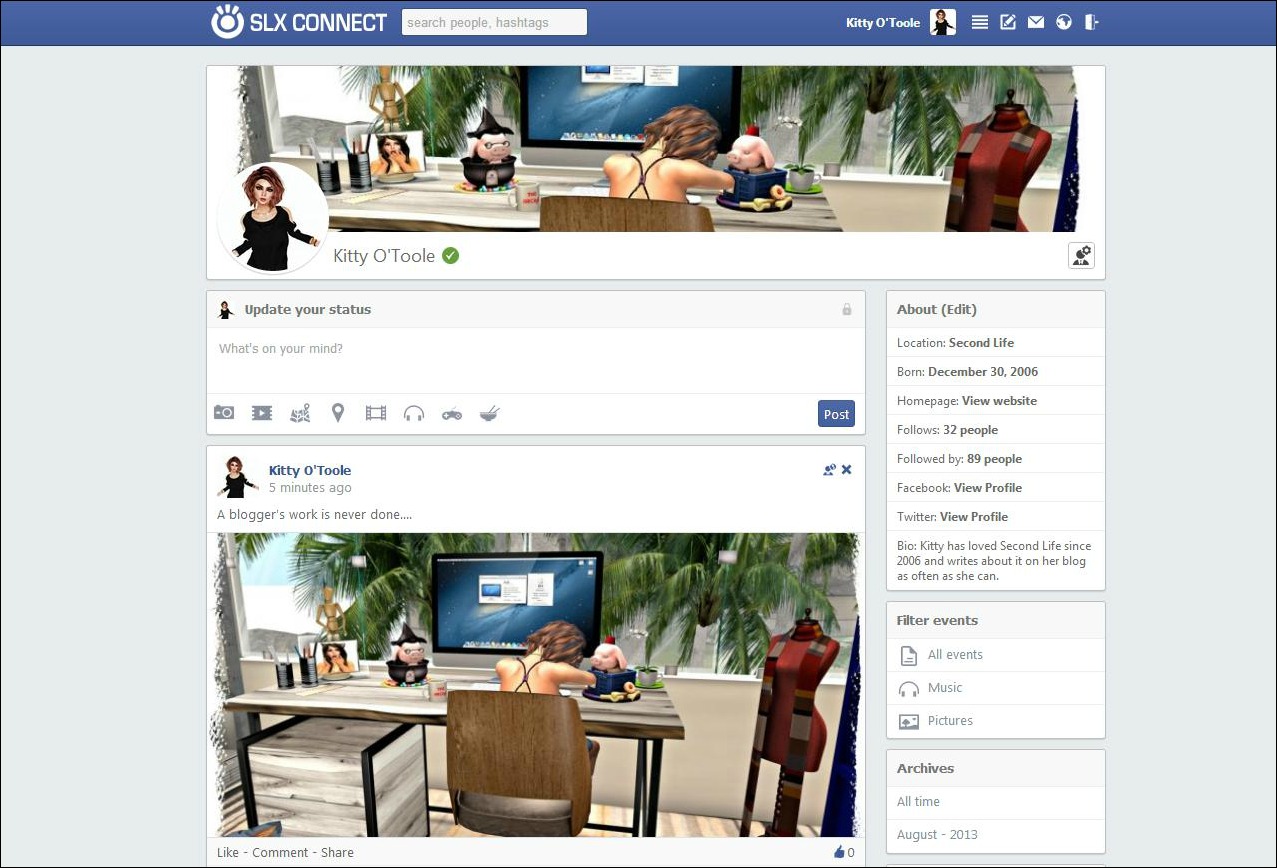Click the thumbs-up like count icon

[x=839, y=852]
